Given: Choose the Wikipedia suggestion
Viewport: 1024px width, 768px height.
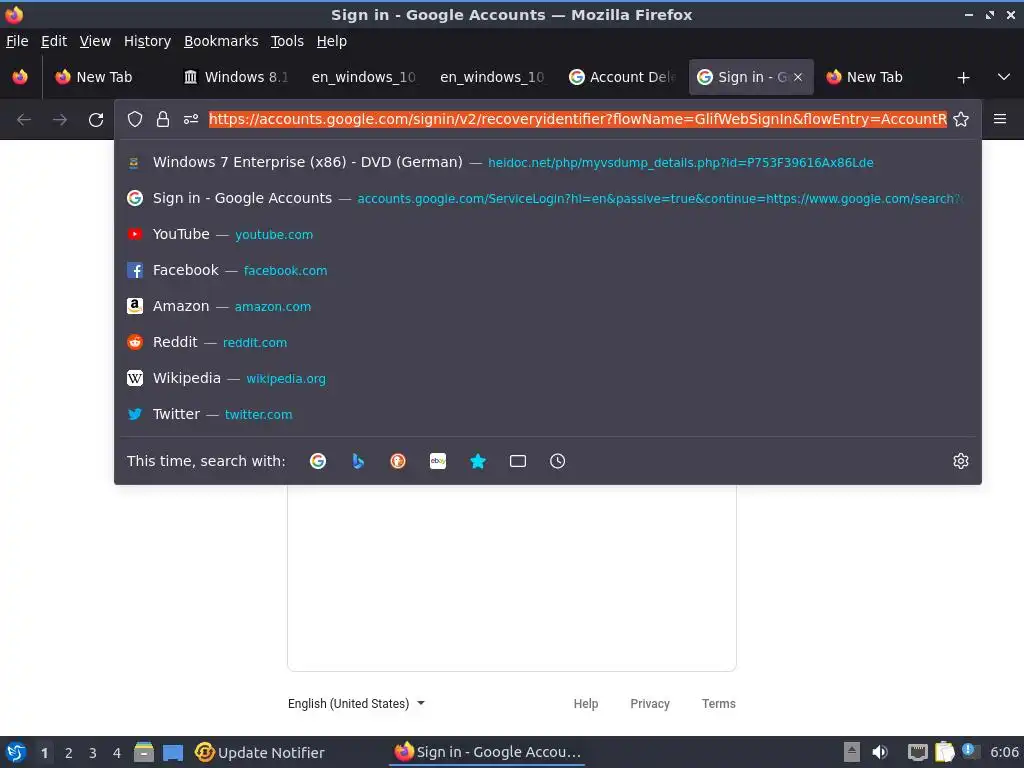Looking at the screenshot, I should tap(547, 377).
